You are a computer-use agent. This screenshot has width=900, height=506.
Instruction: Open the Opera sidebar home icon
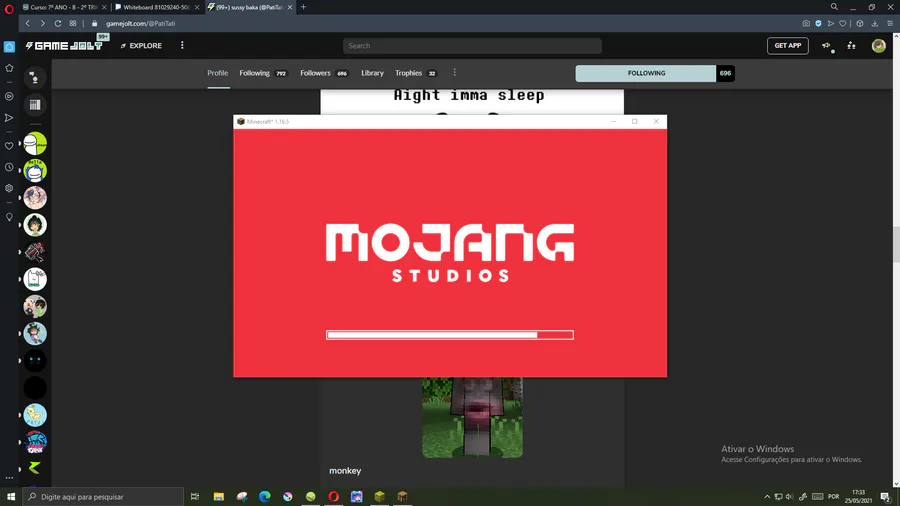[x=9, y=47]
